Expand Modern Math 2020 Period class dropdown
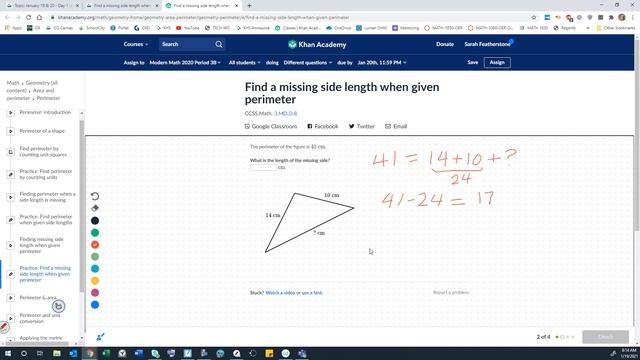Screen dimensions: 640x360 [185, 62]
